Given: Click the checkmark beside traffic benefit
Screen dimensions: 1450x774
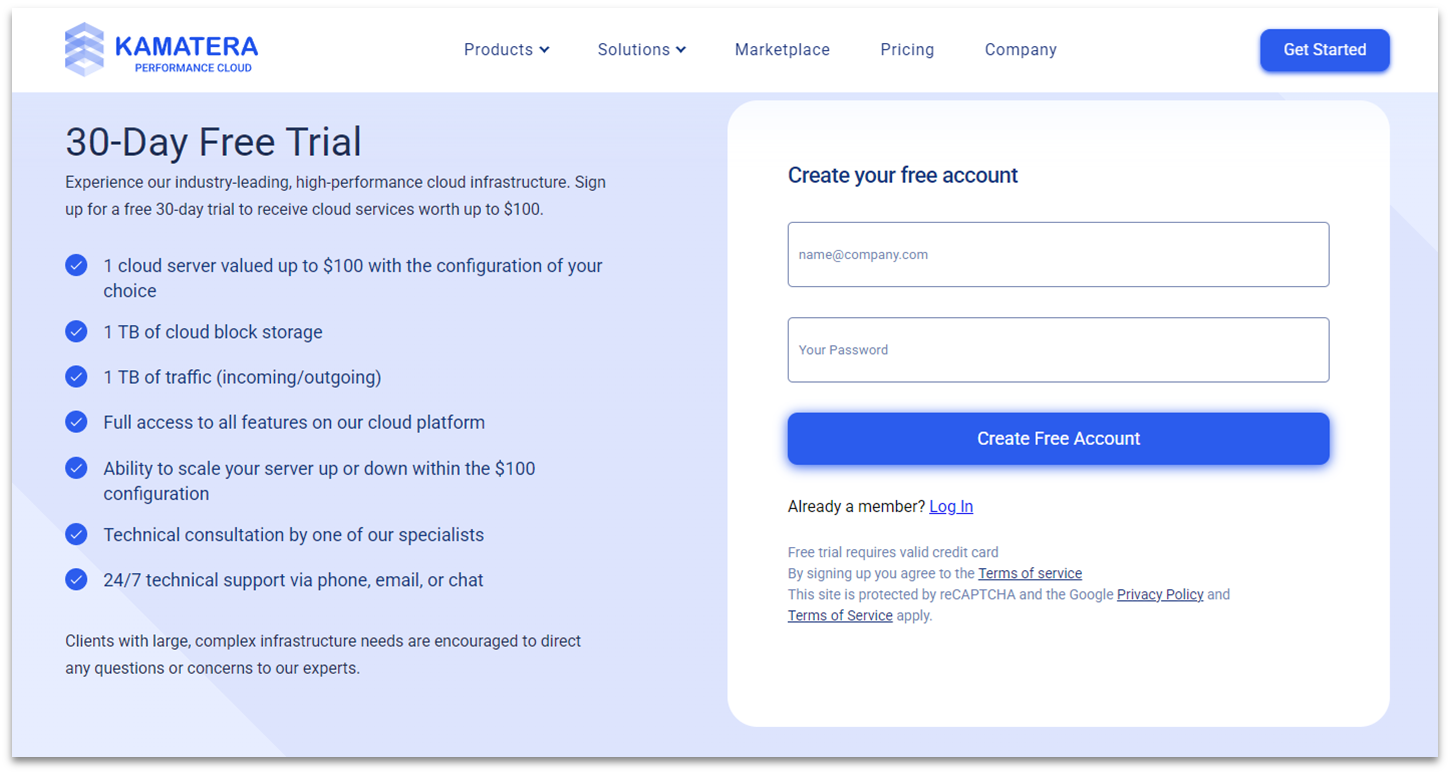Looking at the screenshot, I should coord(76,376).
